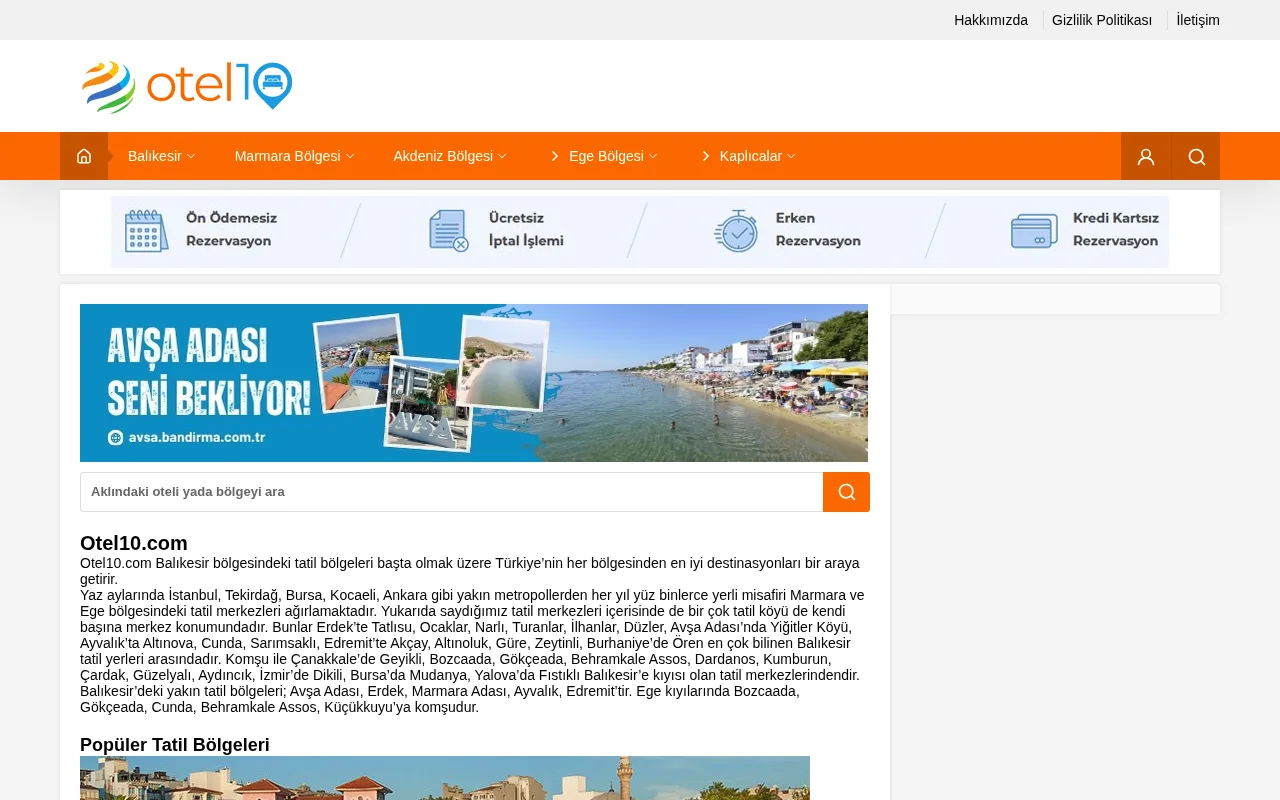Screen dimensions: 1280x800
Task: Click the otel10 logo
Action: pos(186,85)
